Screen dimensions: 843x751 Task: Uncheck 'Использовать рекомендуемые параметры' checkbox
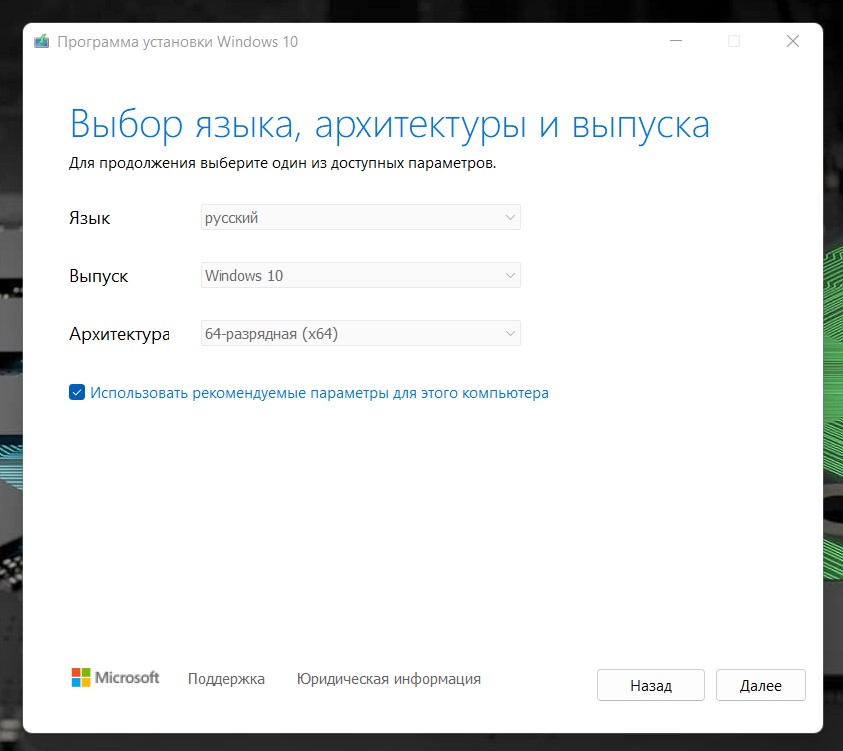click(x=77, y=392)
